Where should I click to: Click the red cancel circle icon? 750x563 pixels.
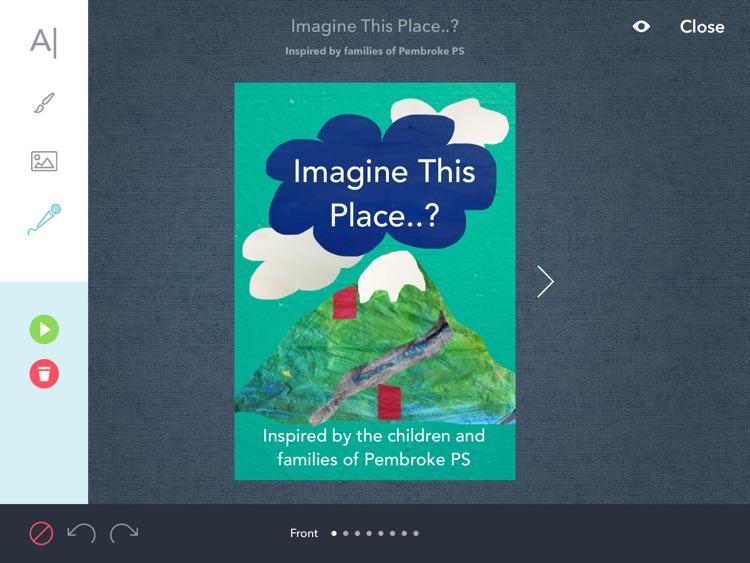point(41,533)
